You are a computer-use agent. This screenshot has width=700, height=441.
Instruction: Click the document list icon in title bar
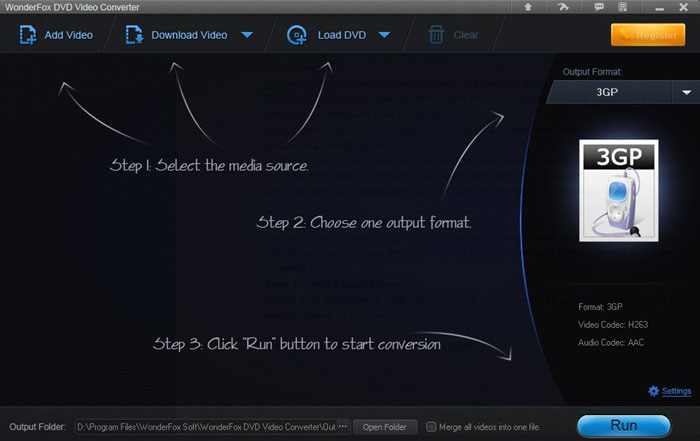623,7
